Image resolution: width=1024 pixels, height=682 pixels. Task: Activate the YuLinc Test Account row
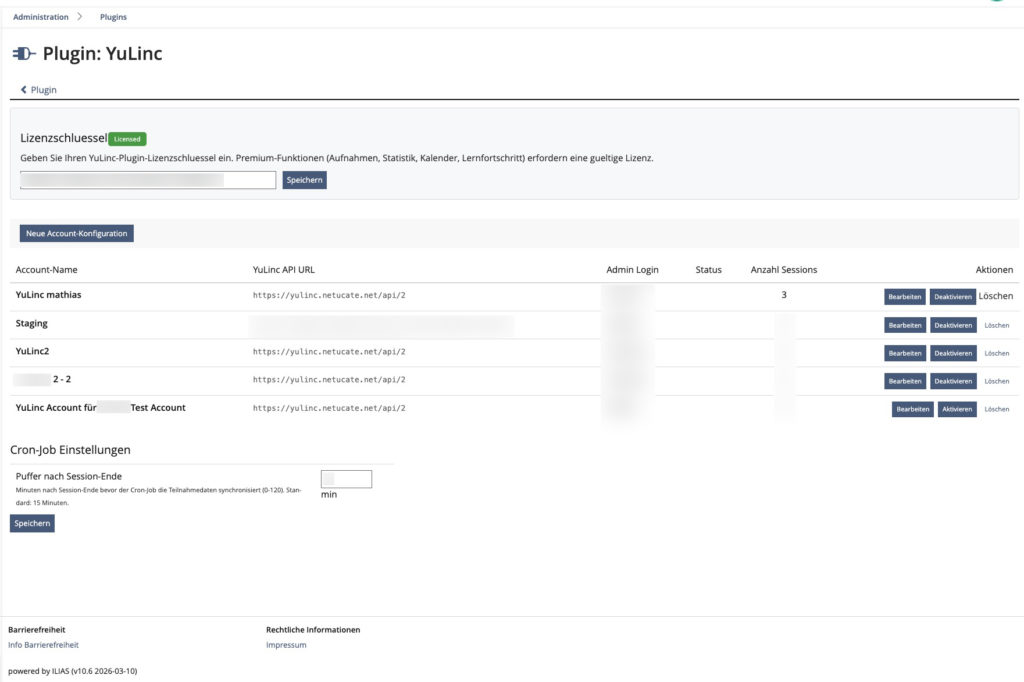click(x=957, y=409)
